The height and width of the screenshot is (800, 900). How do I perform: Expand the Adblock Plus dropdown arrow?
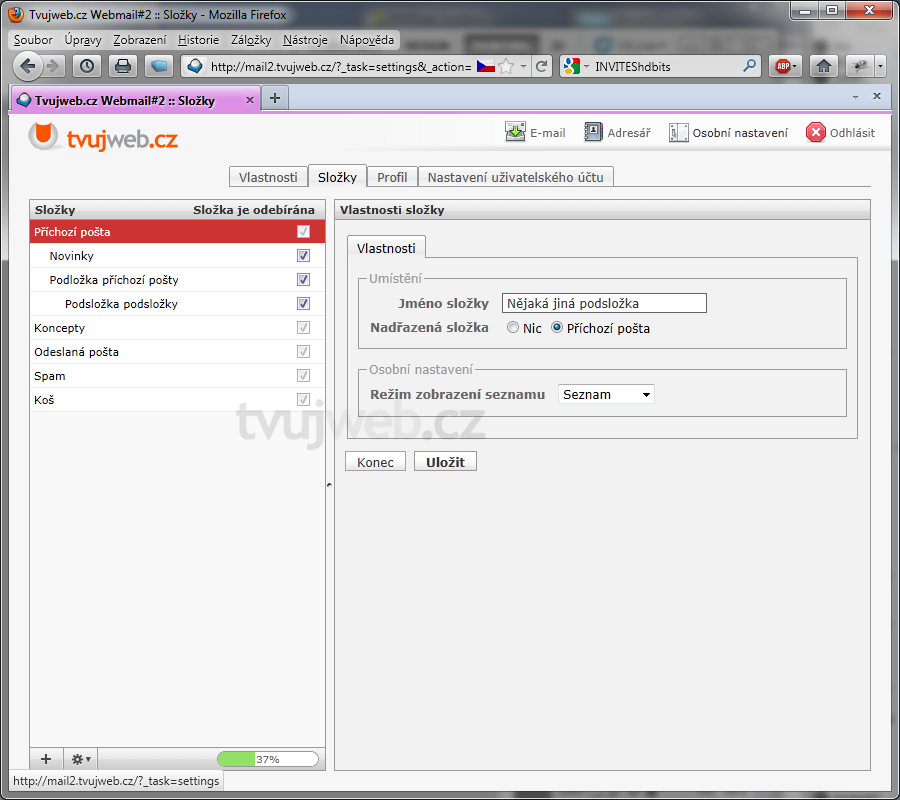coord(796,66)
